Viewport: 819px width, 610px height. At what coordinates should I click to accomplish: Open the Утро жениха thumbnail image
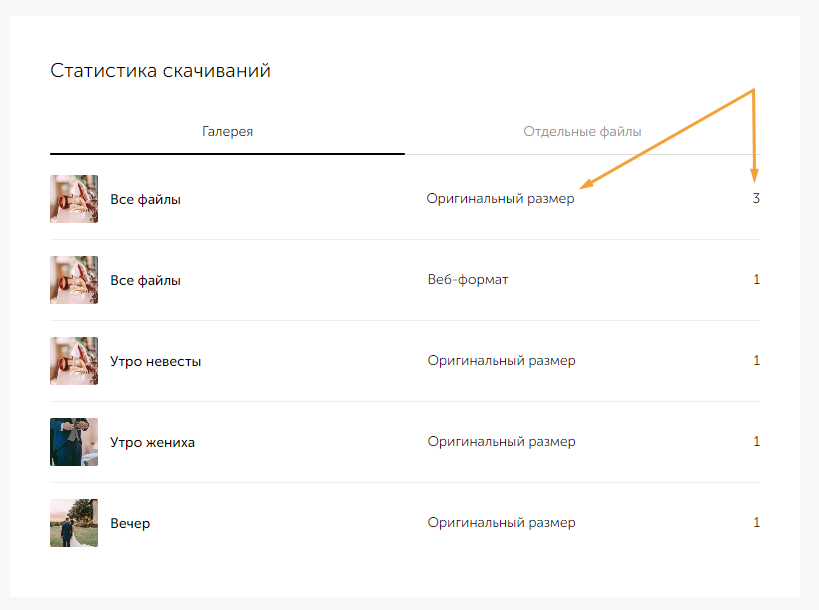[74, 442]
